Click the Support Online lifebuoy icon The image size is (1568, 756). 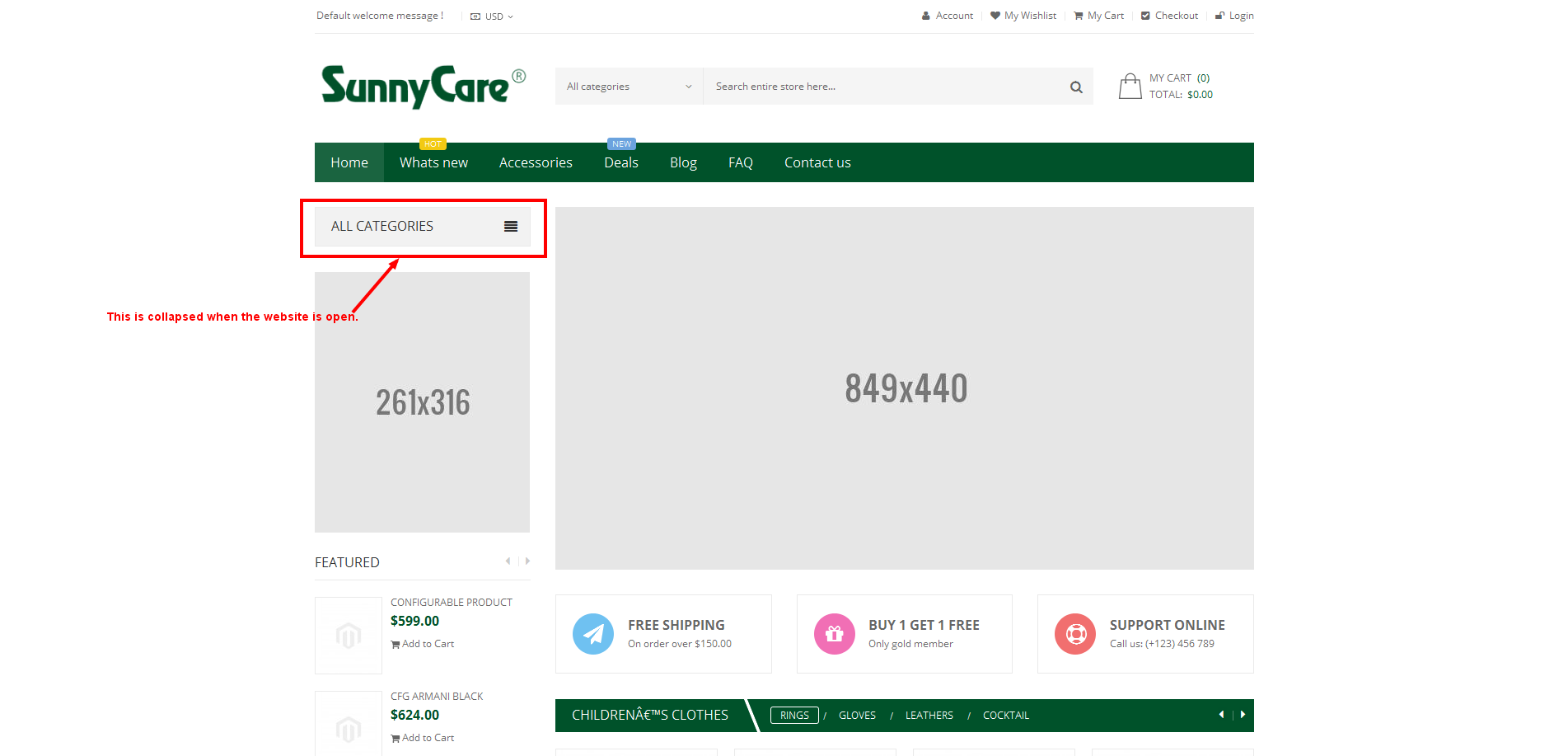[1075, 634]
